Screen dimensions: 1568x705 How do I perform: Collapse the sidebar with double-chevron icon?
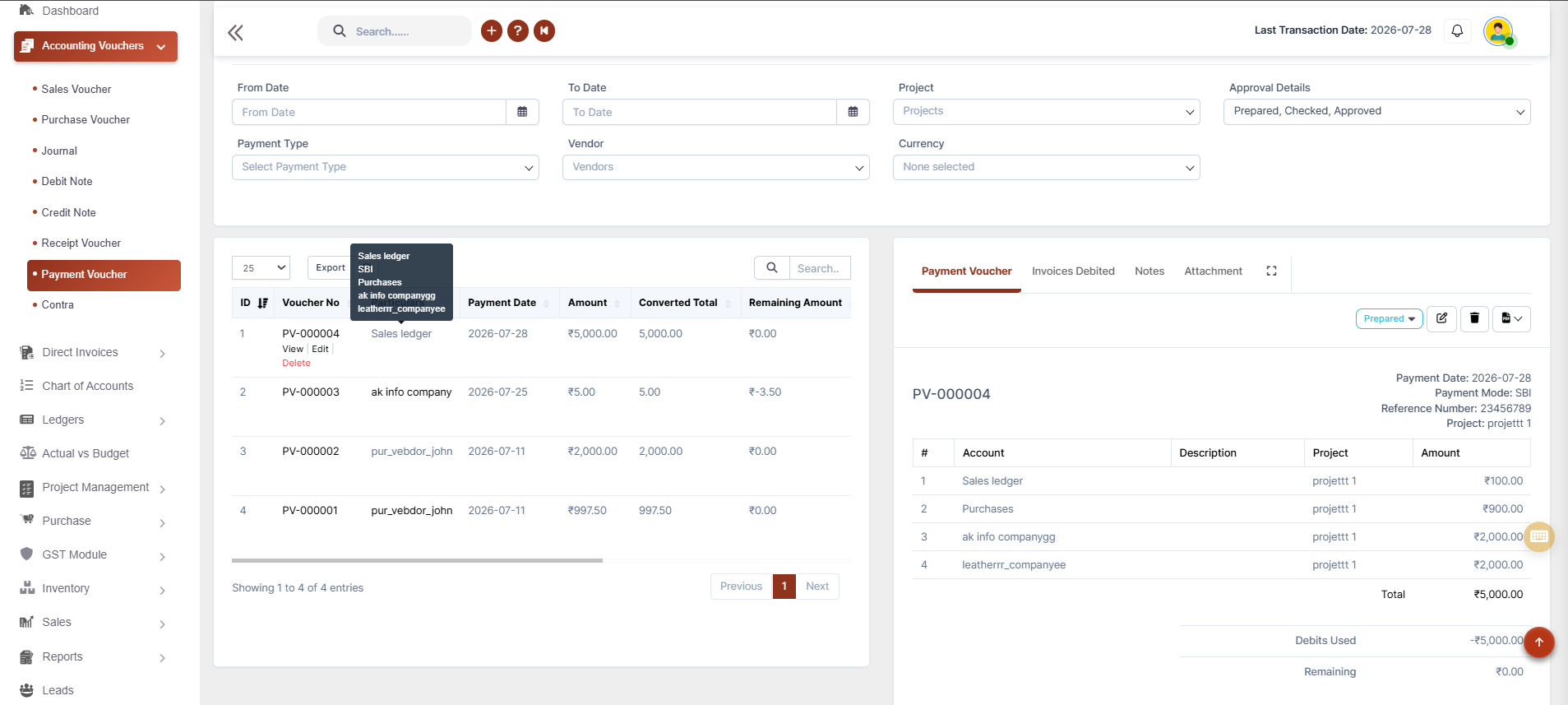click(x=235, y=33)
